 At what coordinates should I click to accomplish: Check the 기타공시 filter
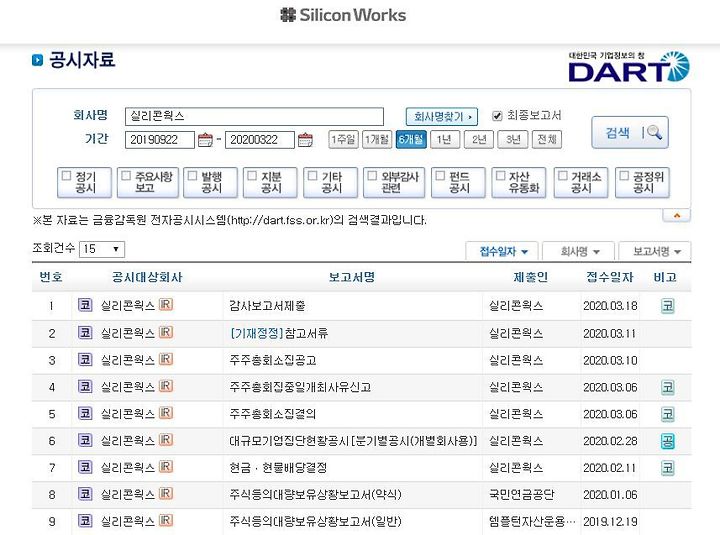coord(313,176)
